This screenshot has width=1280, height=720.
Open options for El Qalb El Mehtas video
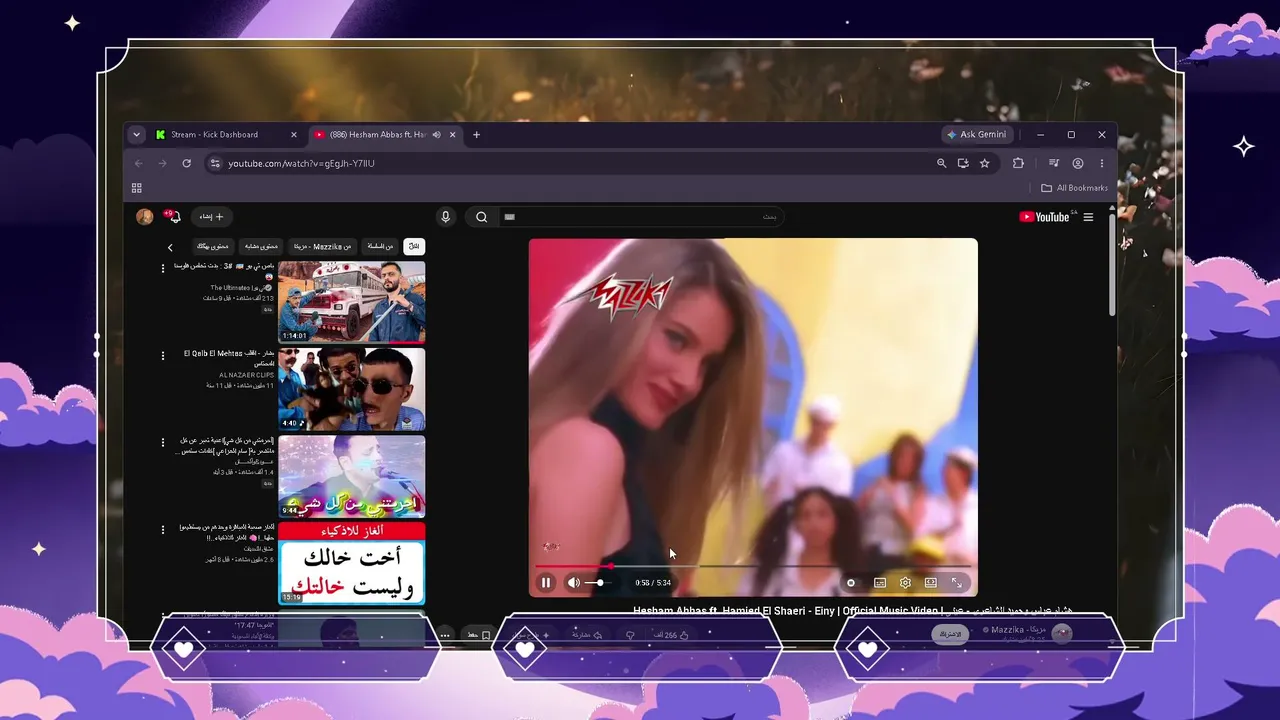click(163, 355)
